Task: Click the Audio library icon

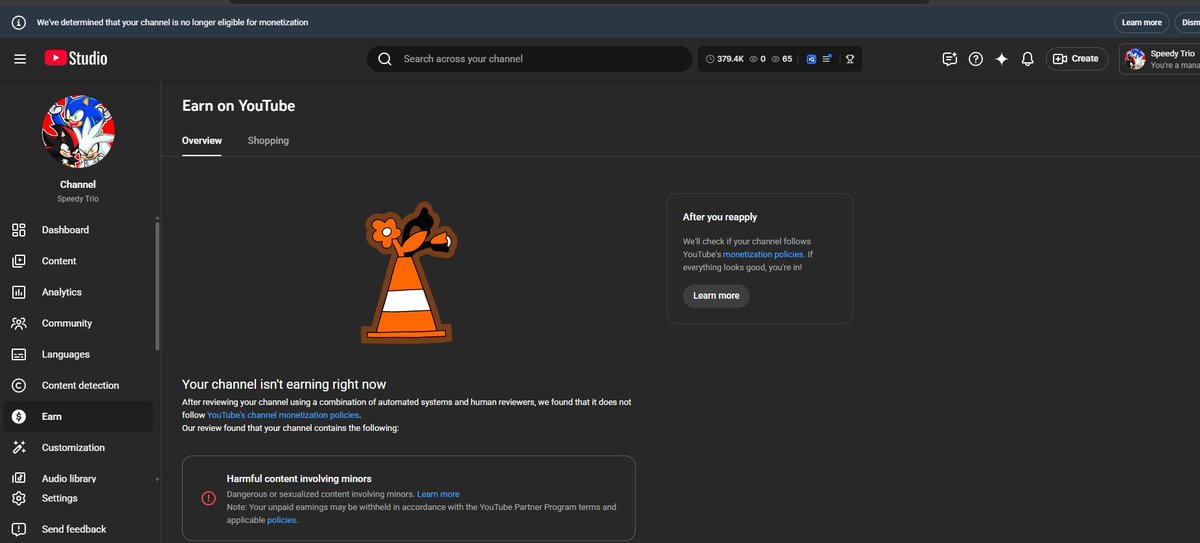Action: [18, 479]
